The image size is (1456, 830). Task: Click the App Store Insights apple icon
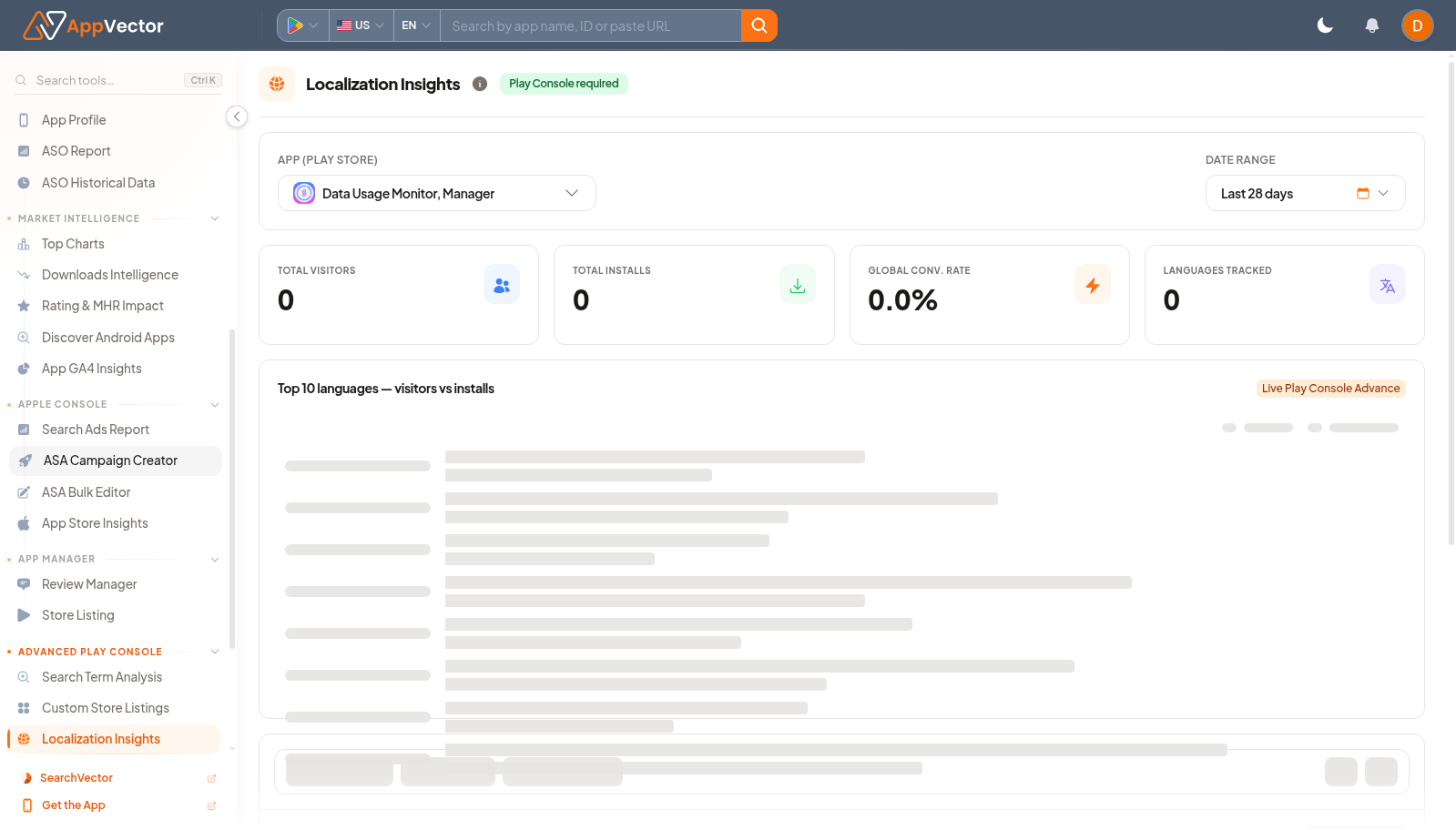pyautogui.click(x=24, y=523)
